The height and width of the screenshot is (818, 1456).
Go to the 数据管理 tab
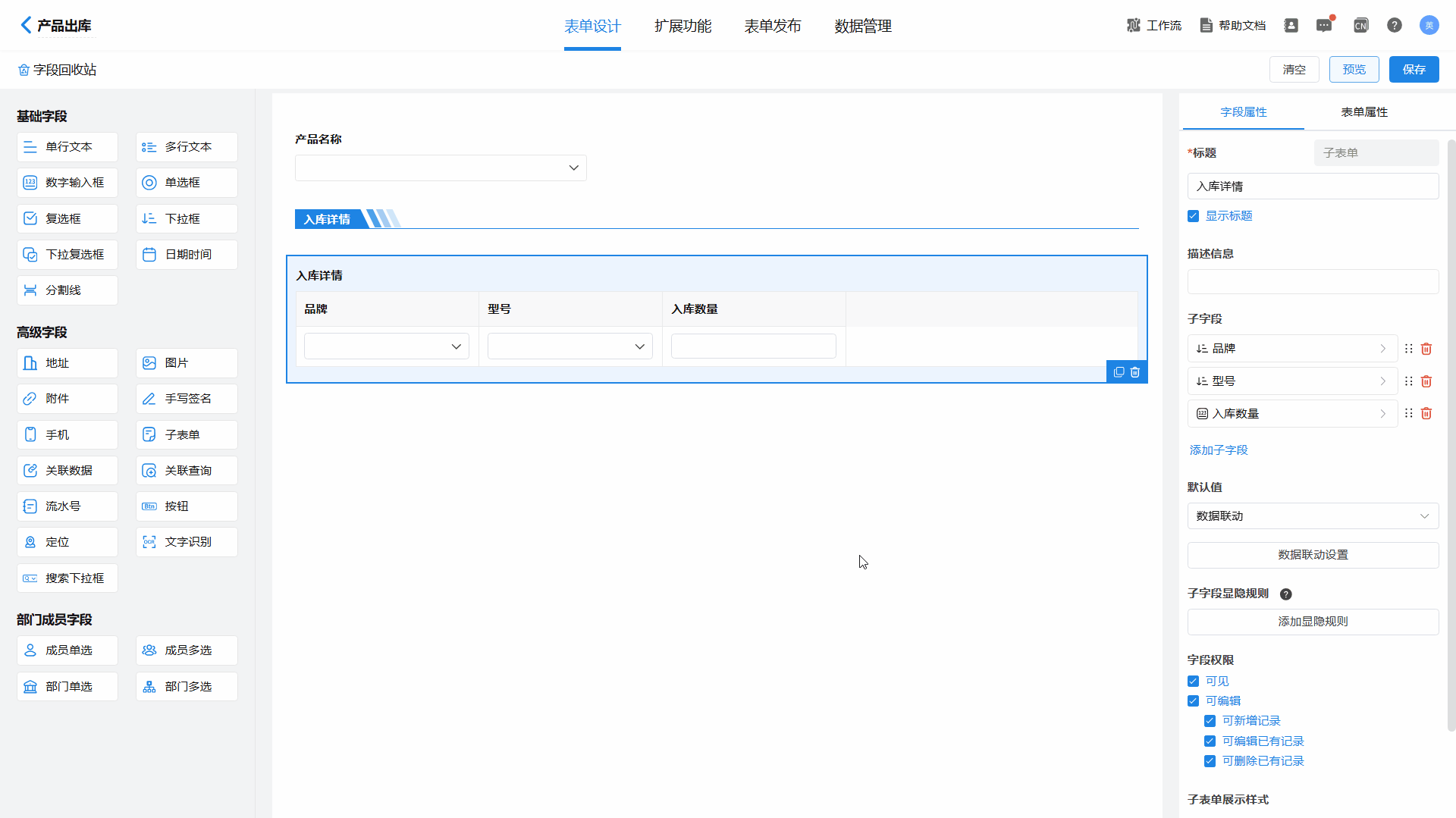tap(862, 27)
